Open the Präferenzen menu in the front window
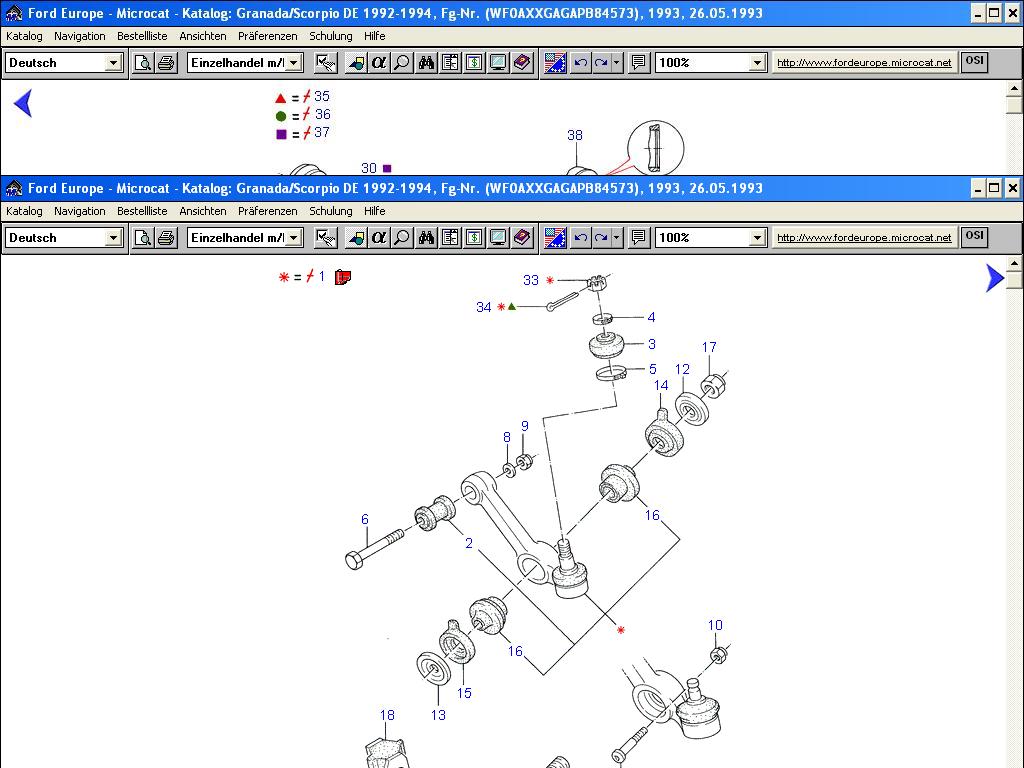 pyautogui.click(x=268, y=211)
